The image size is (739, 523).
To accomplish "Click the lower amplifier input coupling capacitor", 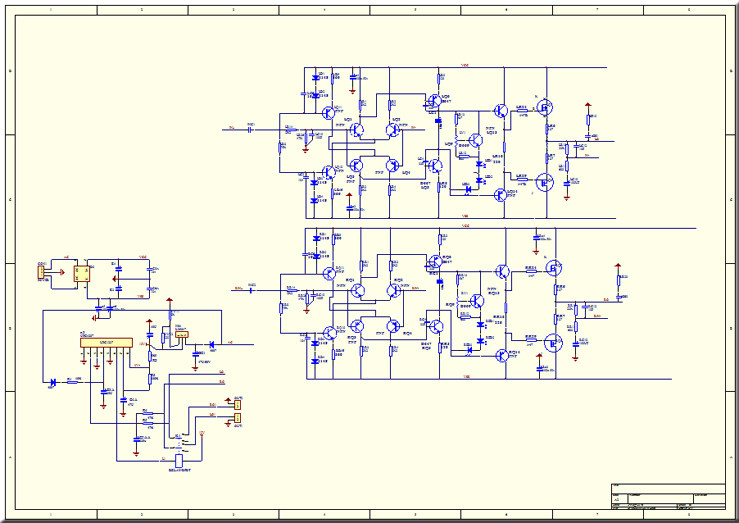I will pyautogui.click(x=251, y=290).
